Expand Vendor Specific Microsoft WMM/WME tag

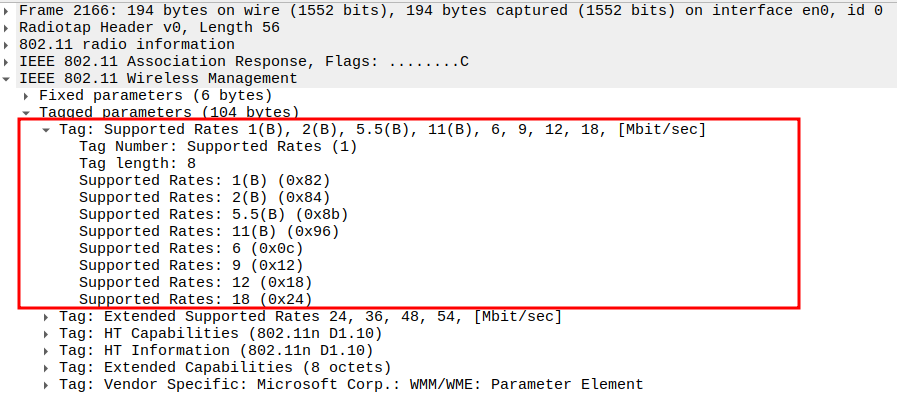(46, 385)
